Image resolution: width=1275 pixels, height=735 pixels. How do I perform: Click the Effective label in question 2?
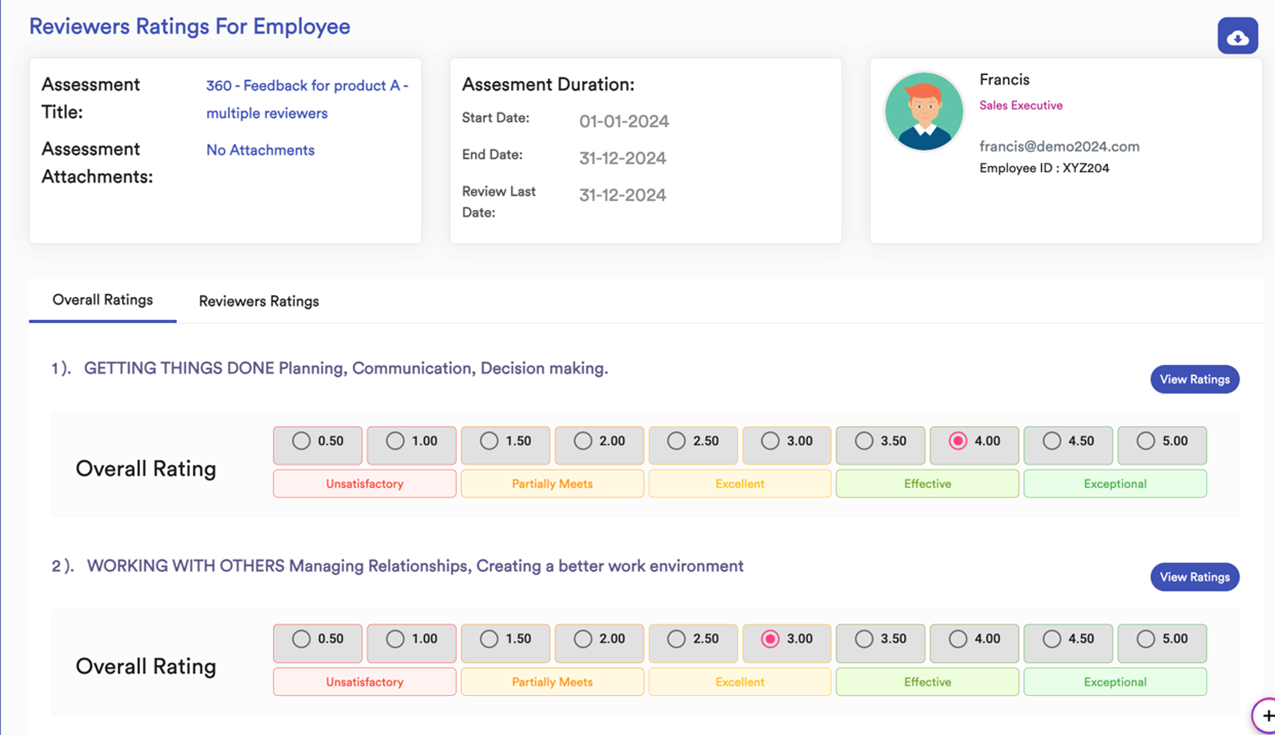(x=927, y=682)
